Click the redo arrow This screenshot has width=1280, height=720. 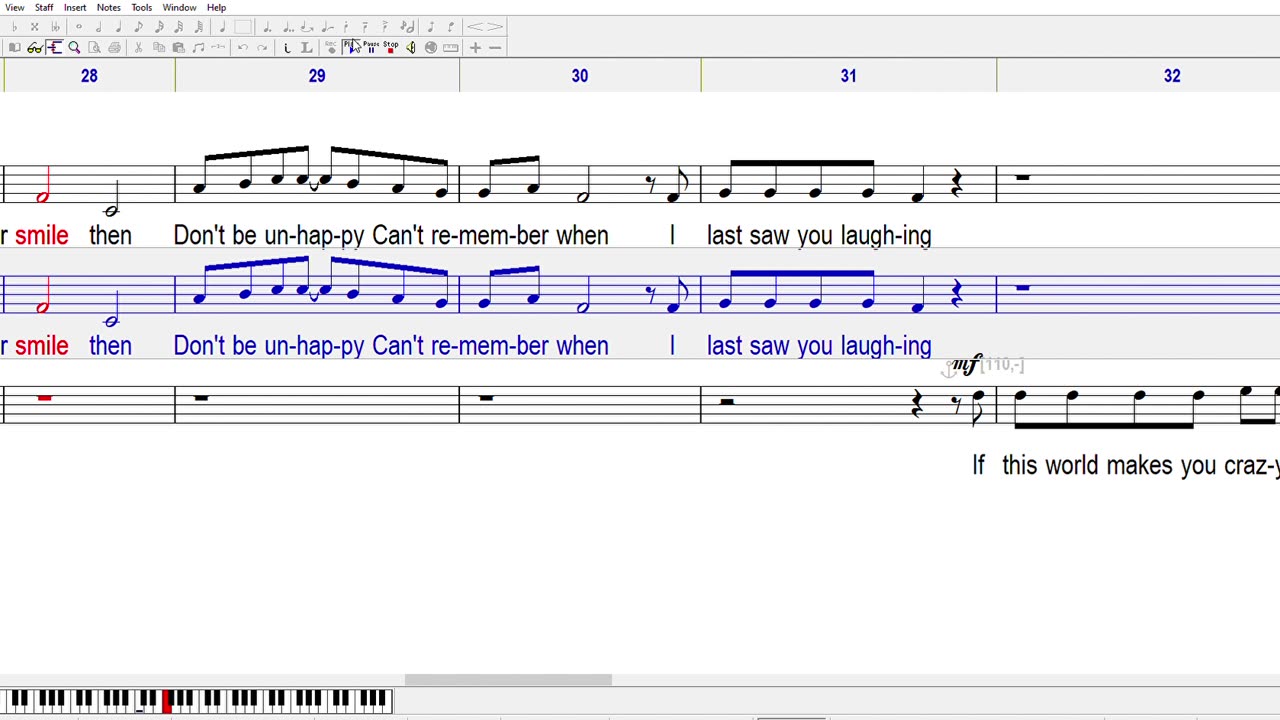(263, 47)
